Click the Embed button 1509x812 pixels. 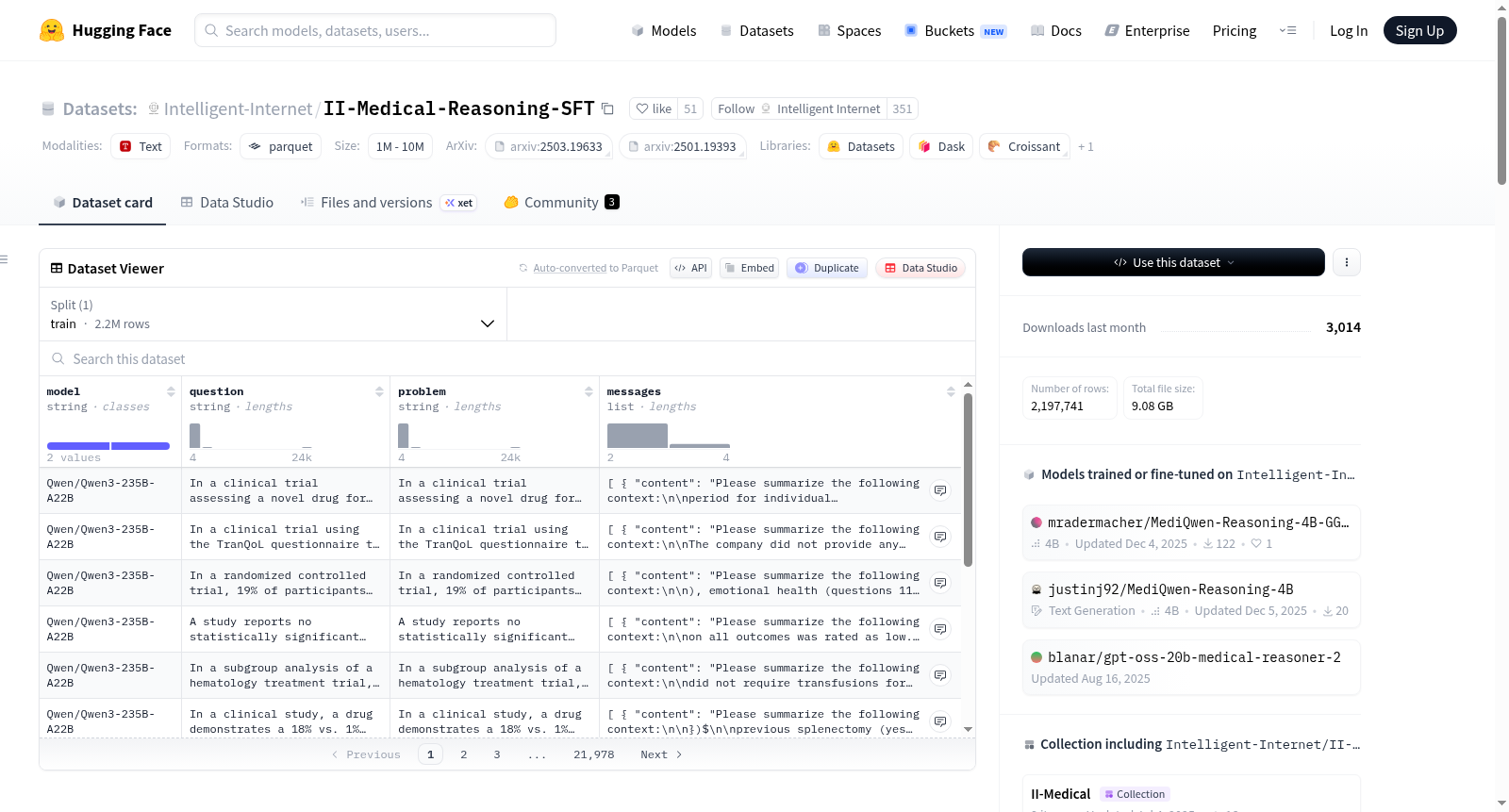tap(749, 268)
